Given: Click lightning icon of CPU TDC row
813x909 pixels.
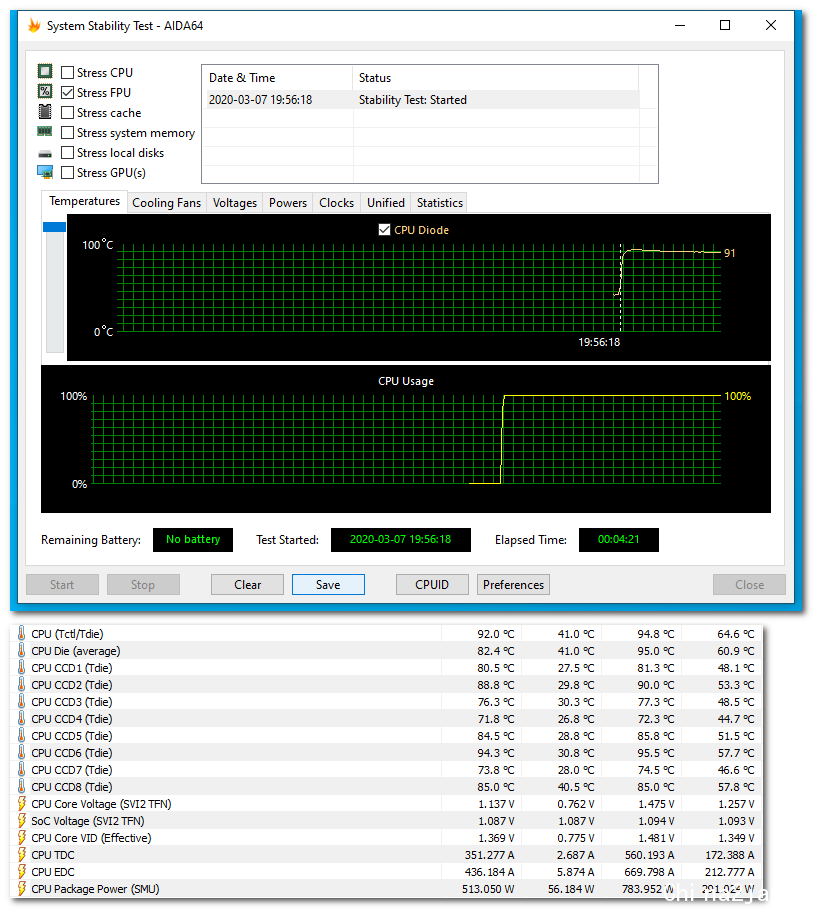Looking at the screenshot, I should click(x=21, y=855).
